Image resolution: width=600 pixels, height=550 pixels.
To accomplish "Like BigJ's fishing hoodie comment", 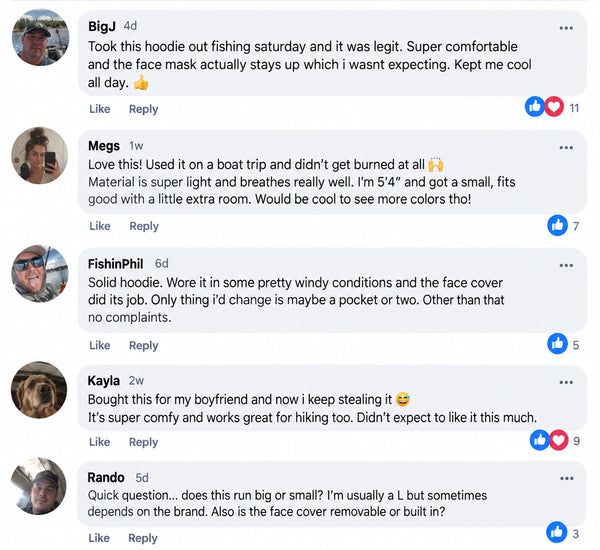I will (x=99, y=109).
